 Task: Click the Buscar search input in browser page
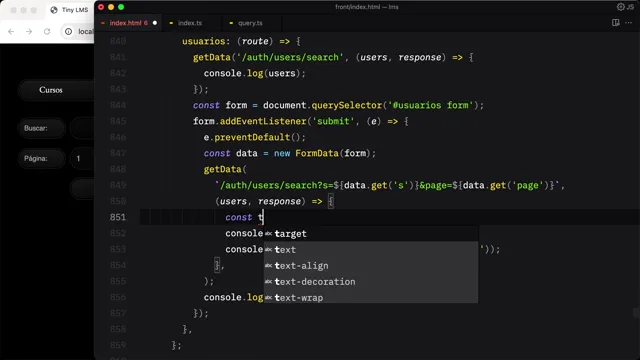coord(82,128)
